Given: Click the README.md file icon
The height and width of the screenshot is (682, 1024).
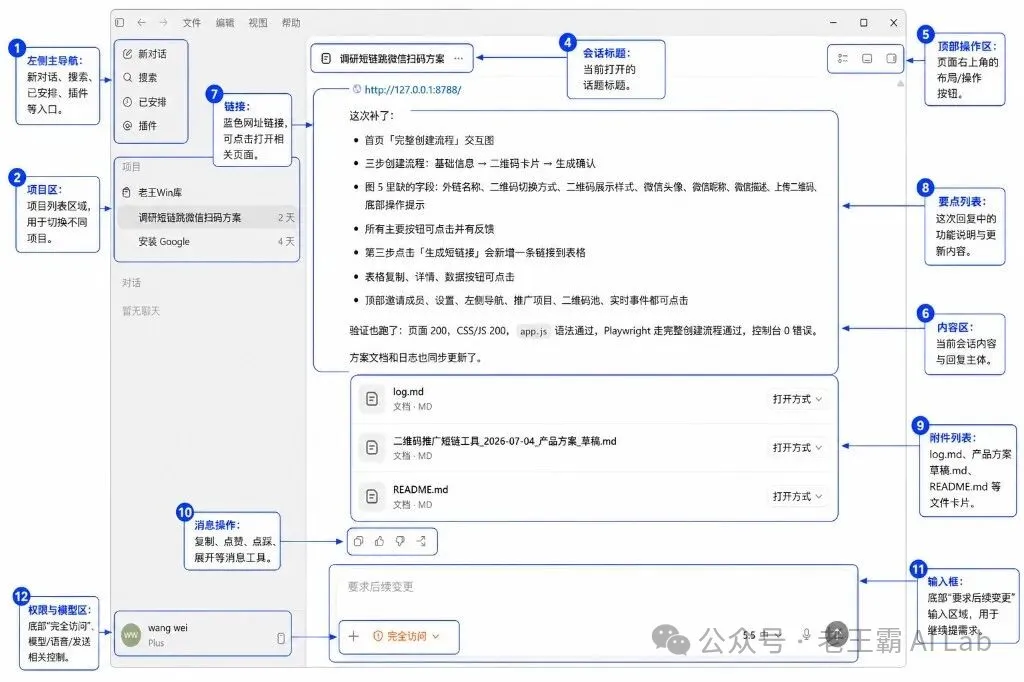Looking at the screenshot, I should click(372, 496).
